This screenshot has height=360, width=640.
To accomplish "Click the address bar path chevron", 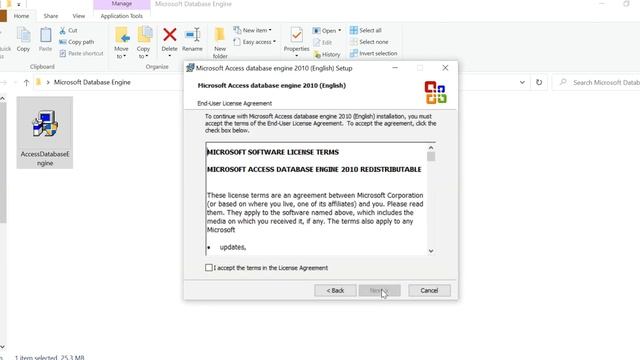I will coord(48,82).
